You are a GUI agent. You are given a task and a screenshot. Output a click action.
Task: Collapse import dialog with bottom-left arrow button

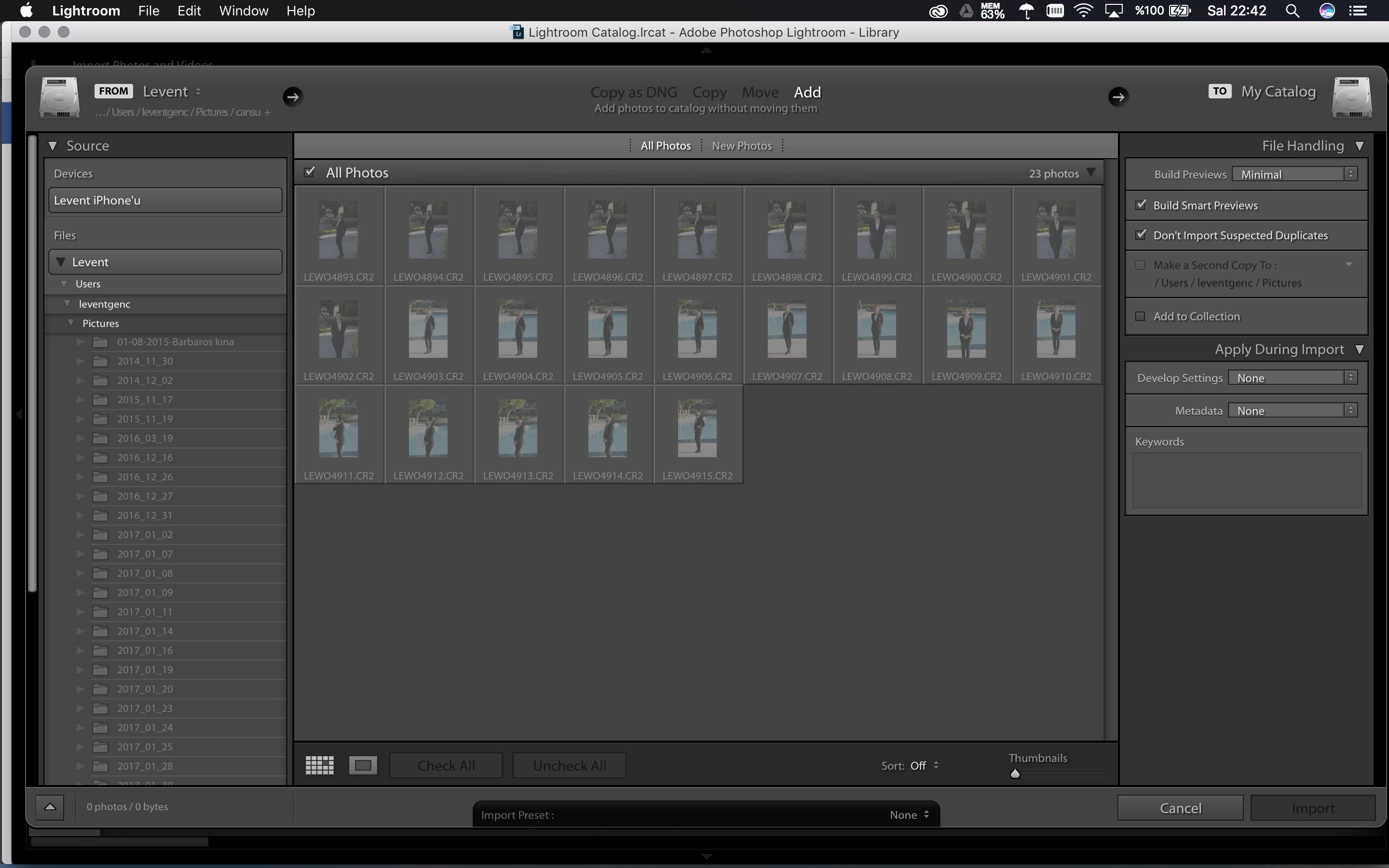coord(50,807)
